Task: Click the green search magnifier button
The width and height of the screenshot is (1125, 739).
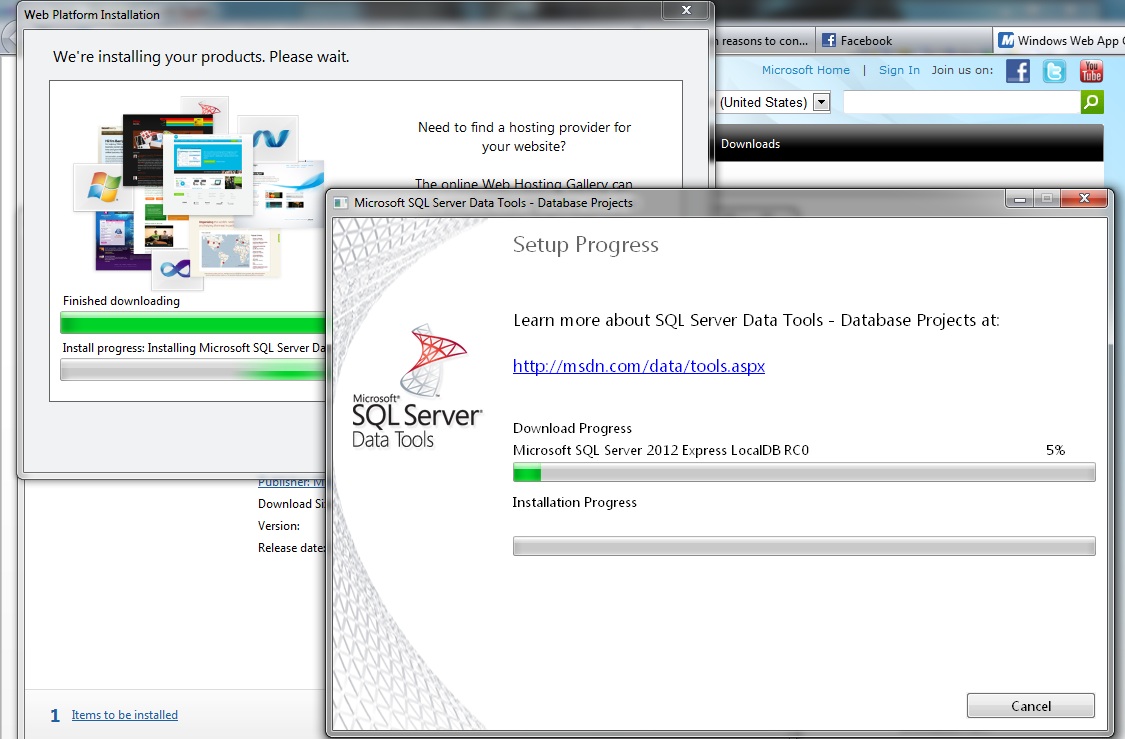Action: [1092, 102]
